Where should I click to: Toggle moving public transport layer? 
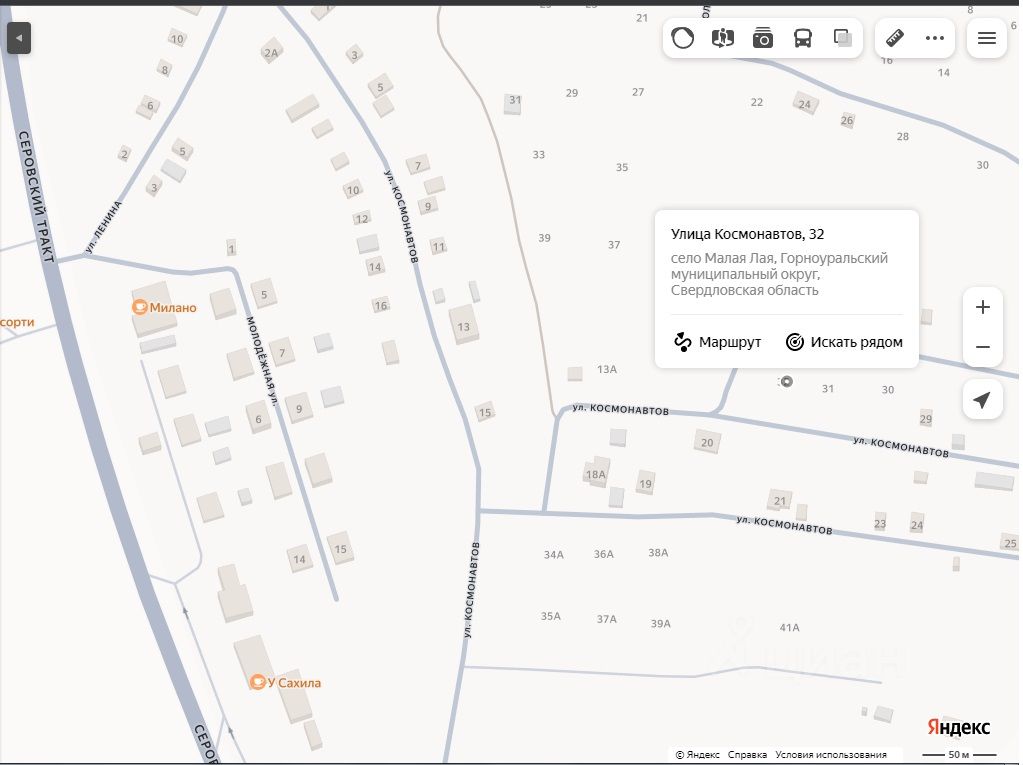coord(803,39)
